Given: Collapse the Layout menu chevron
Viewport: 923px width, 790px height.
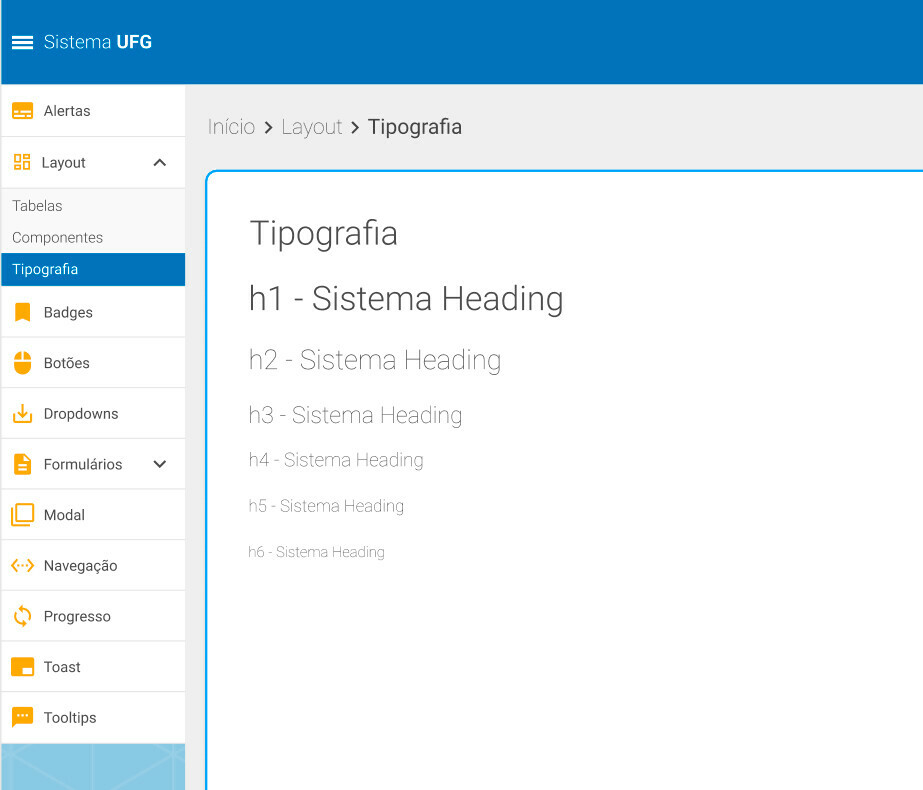Looking at the screenshot, I should click(160, 162).
